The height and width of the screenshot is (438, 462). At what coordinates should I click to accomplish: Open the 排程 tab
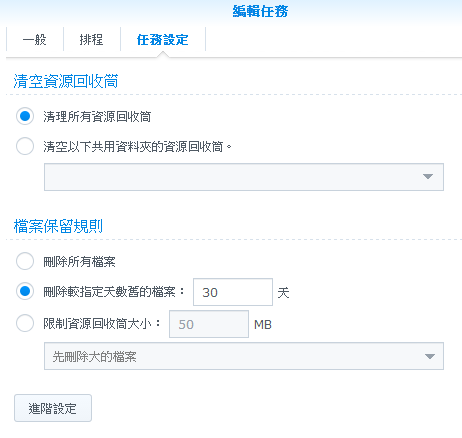(91, 40)
